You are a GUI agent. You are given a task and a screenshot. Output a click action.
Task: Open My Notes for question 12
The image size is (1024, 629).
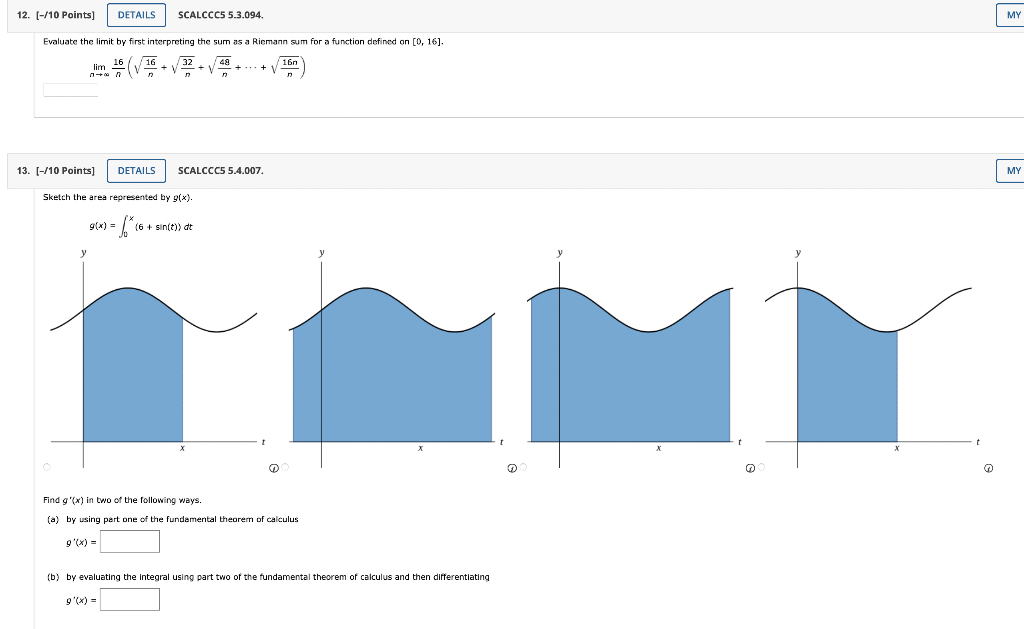pyautogui.click(x=1011, y=14)
